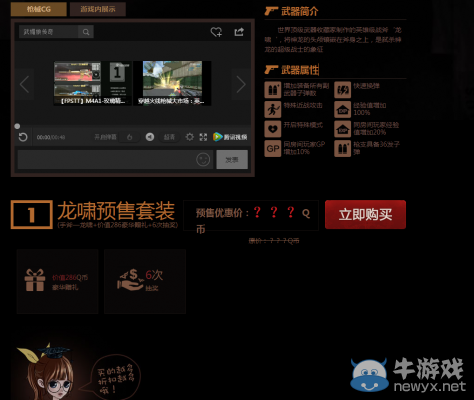The image size is (474, 400).
Task: Open the M4A1 FPSTT video thumbnail
Action: click(x=92, y=83)
